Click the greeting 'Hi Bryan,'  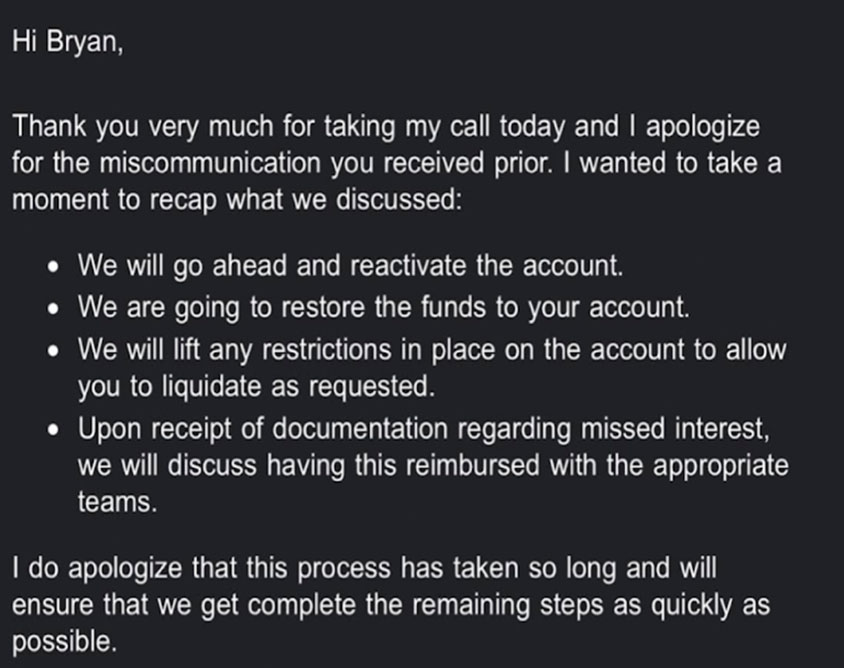click(x=68, y=43)
